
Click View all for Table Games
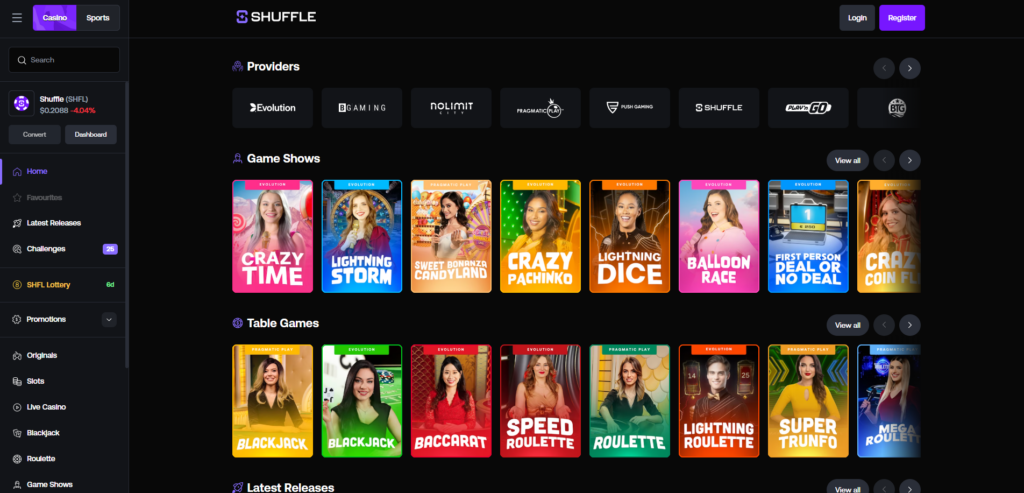coord(848,325)
